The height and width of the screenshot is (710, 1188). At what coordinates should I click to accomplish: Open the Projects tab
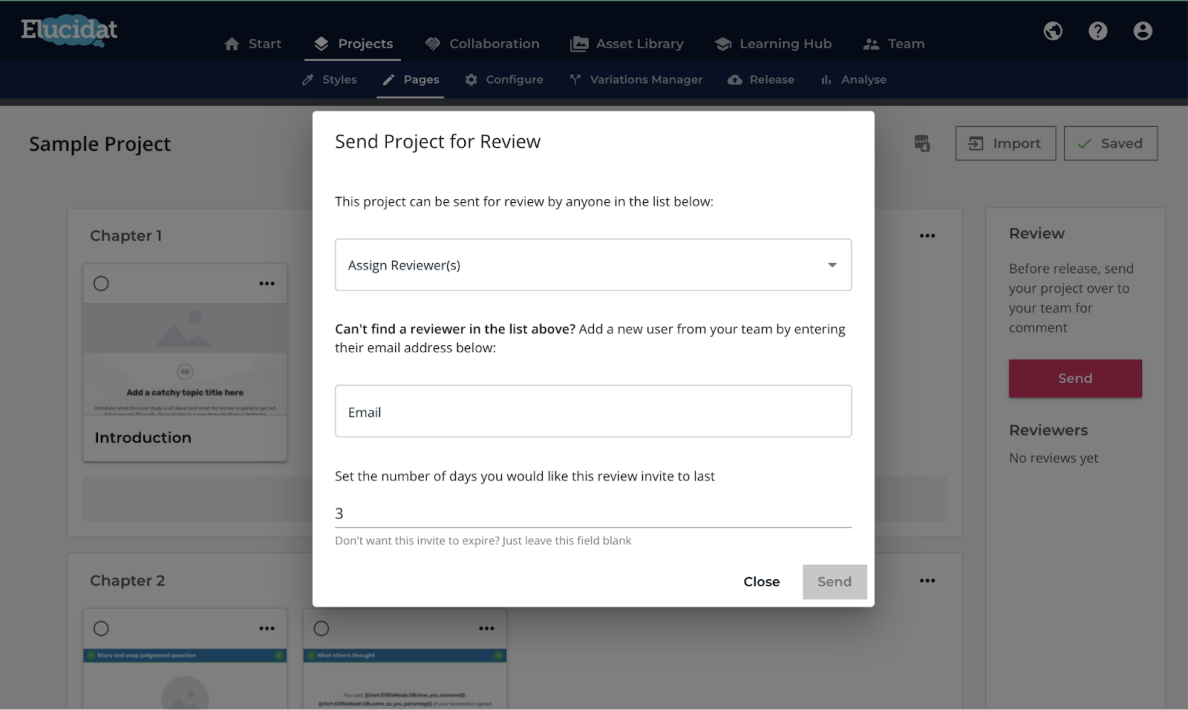[x=353, y=44]
